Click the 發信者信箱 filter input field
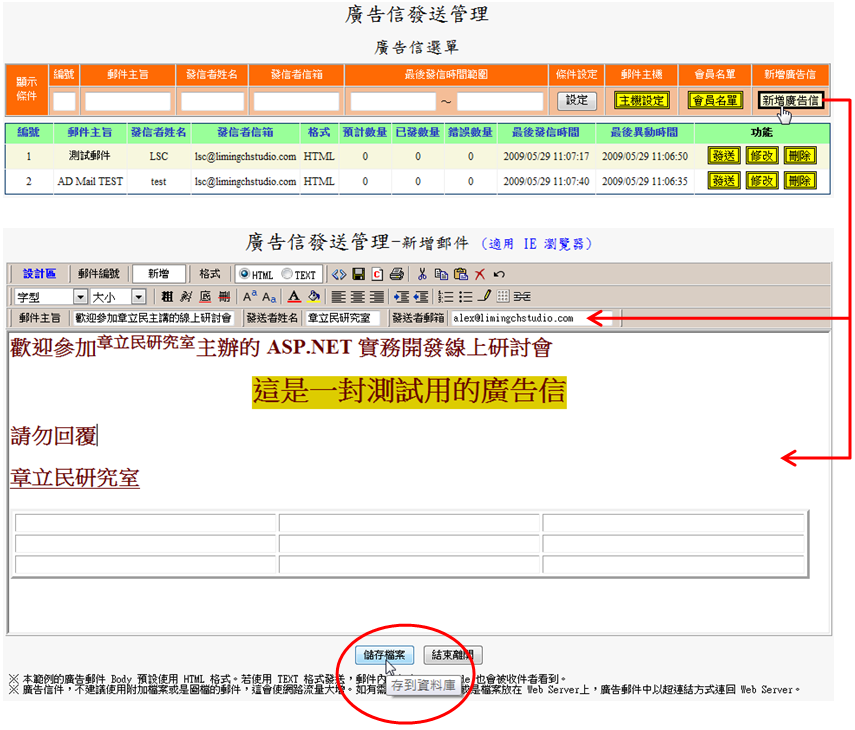This screenshot has height=730, width=855. (296, 101)
